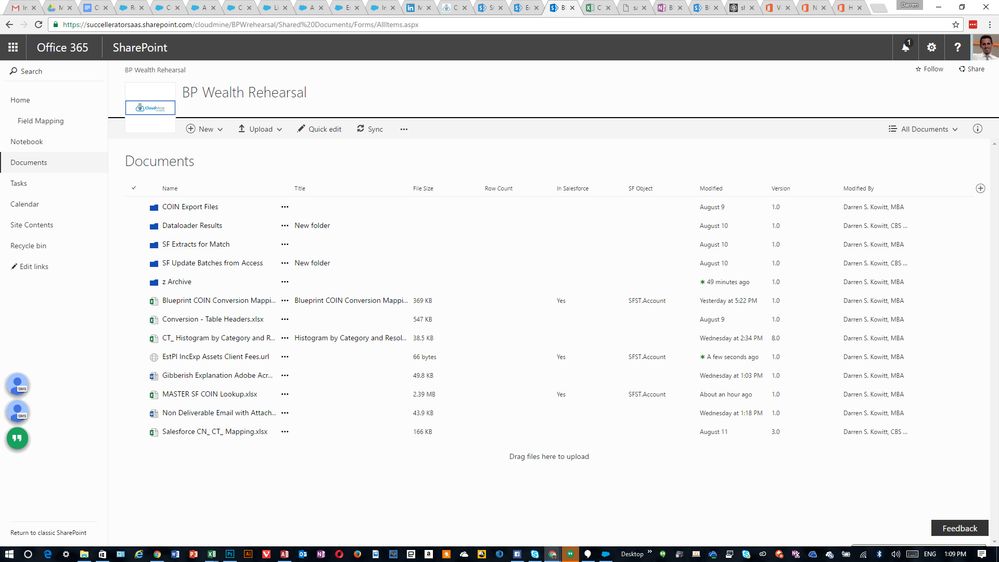Click the site logo thumbnail
This screenshot has height=562, width=999.
pos(150,108)
